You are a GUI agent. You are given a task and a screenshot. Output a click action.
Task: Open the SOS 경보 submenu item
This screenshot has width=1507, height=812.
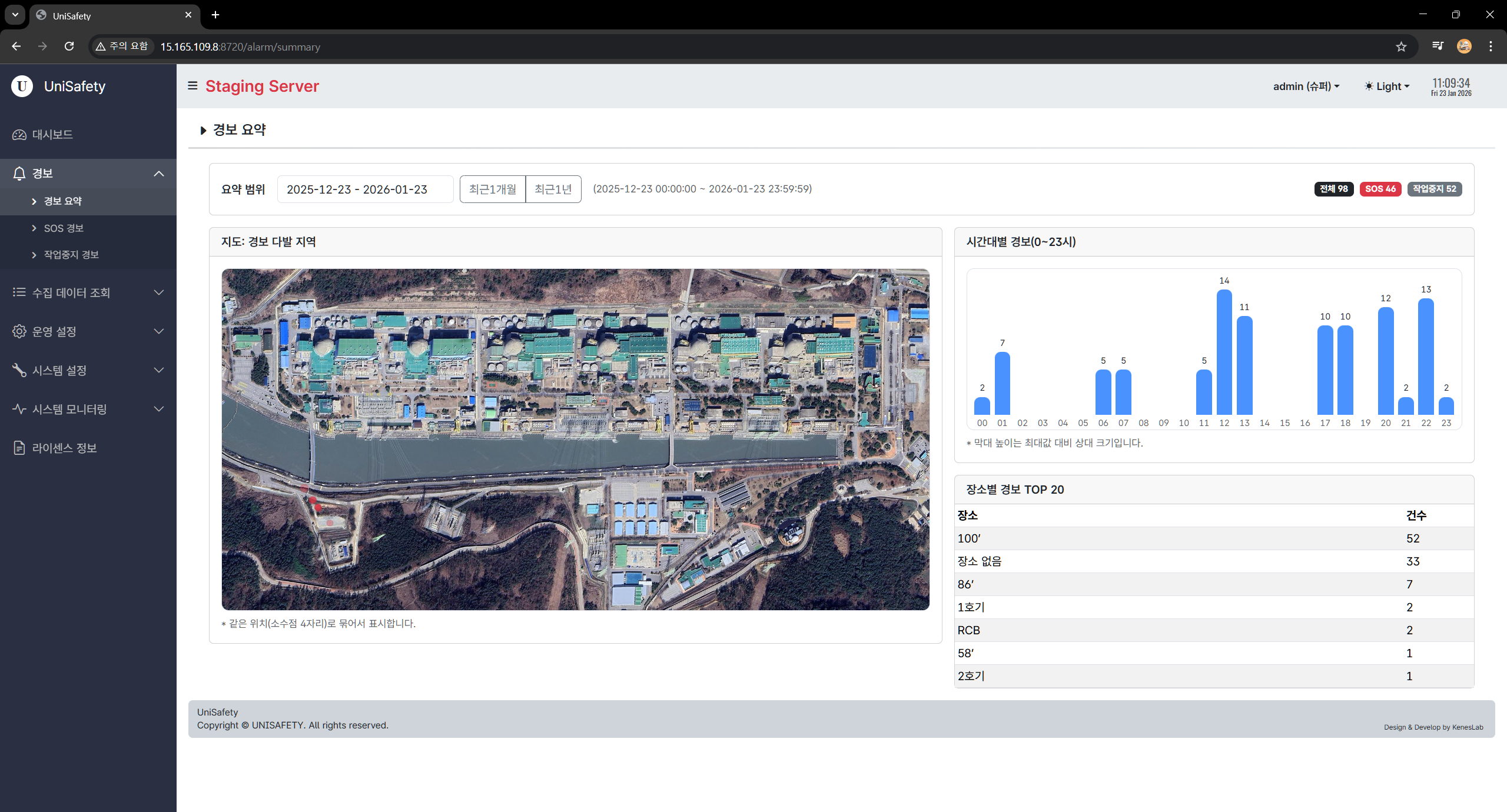point(88,228)
